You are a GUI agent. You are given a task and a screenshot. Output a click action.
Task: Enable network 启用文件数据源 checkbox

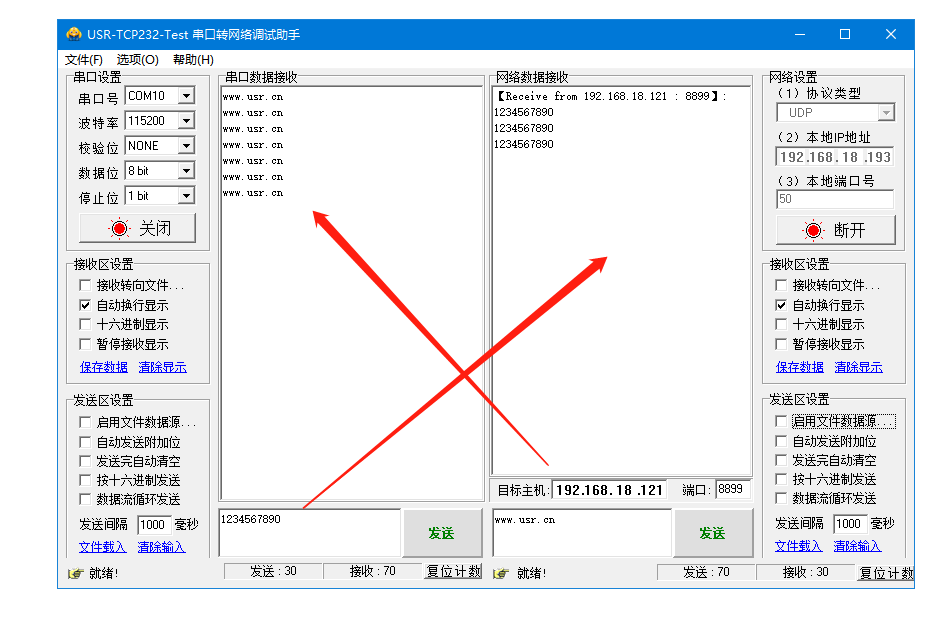[x=782, y=421]
